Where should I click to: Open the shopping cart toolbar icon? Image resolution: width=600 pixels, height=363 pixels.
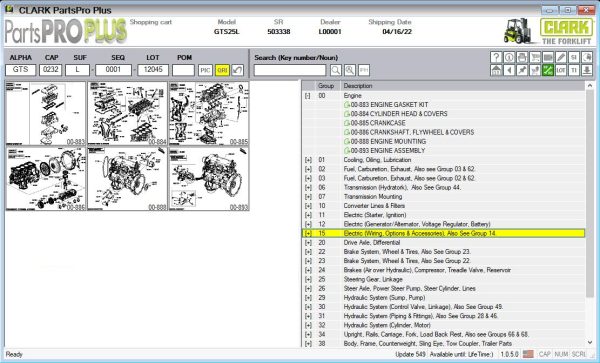click(x=535, y=57)
